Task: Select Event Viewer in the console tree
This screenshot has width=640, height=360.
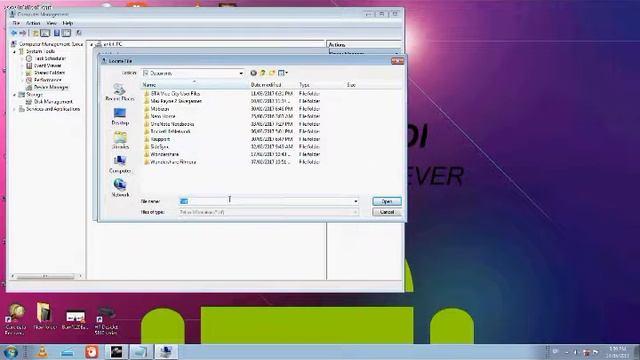Action: (x=47, y=65)
